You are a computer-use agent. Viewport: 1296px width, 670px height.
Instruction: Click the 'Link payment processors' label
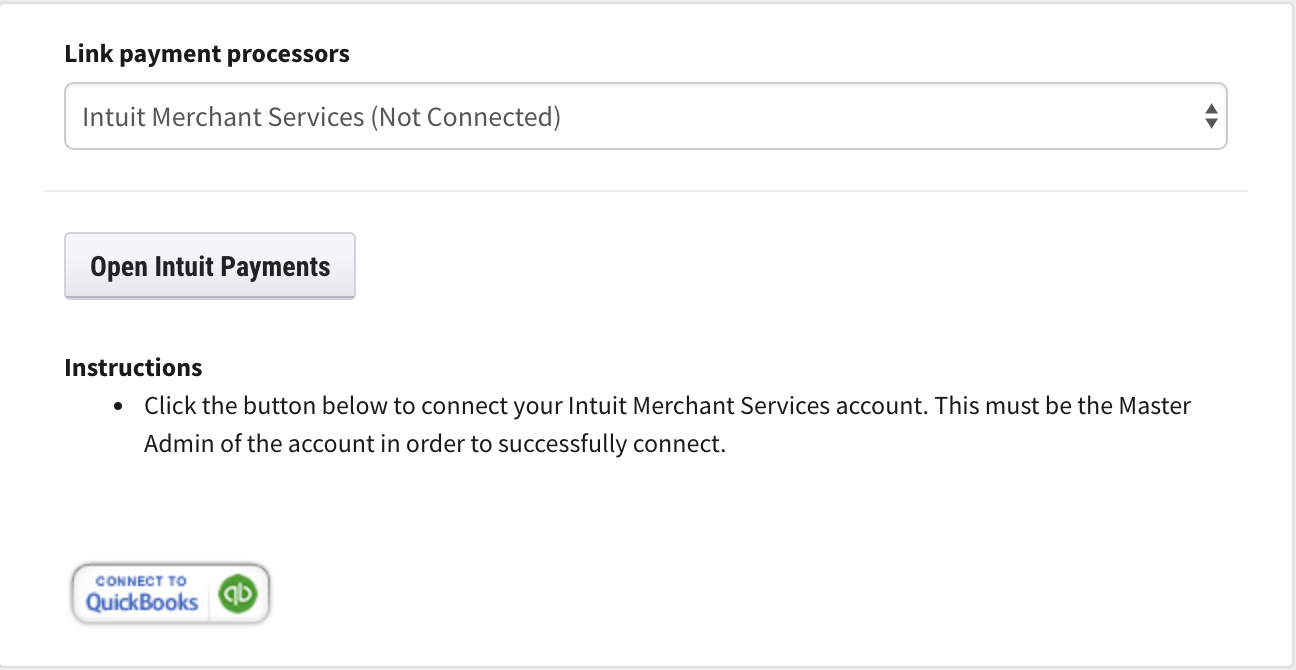click(x=207, y=54)
